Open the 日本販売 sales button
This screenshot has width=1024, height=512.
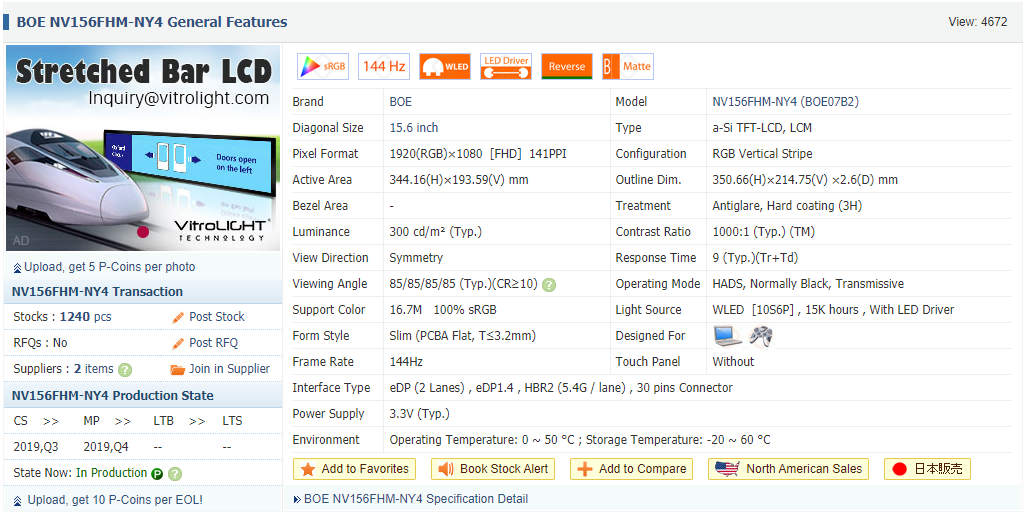(x=927, y=469)
